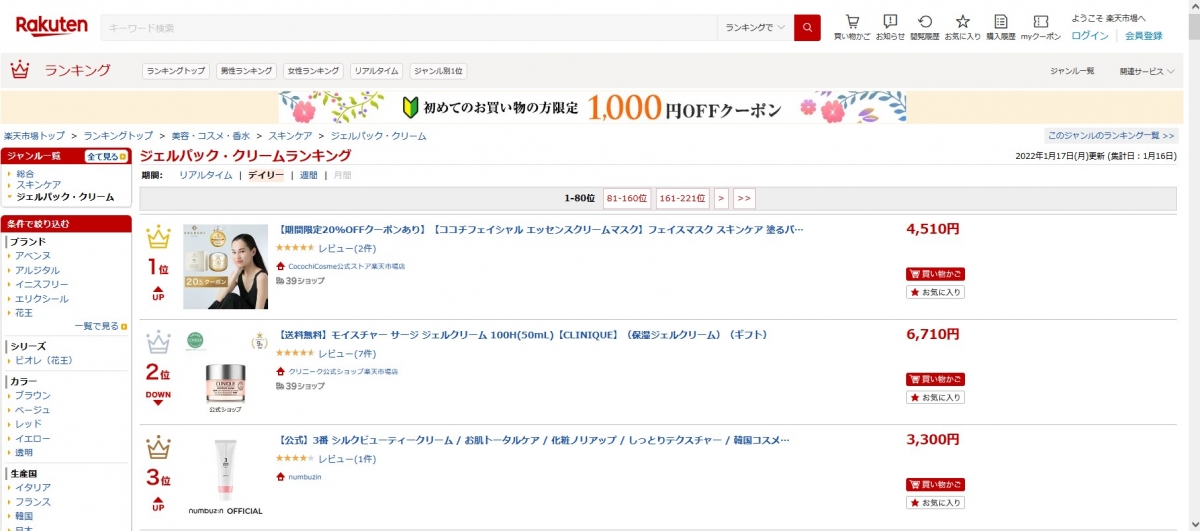Open the ジャンル一覧 link in ranking bar

click(1072, 71)
